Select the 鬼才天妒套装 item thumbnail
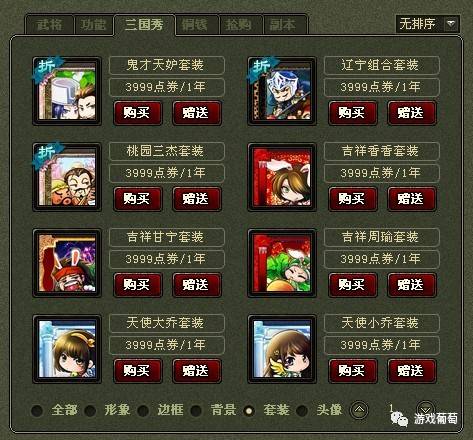The image size is (473, 440). pyautogui.click(x=67, y=91)
